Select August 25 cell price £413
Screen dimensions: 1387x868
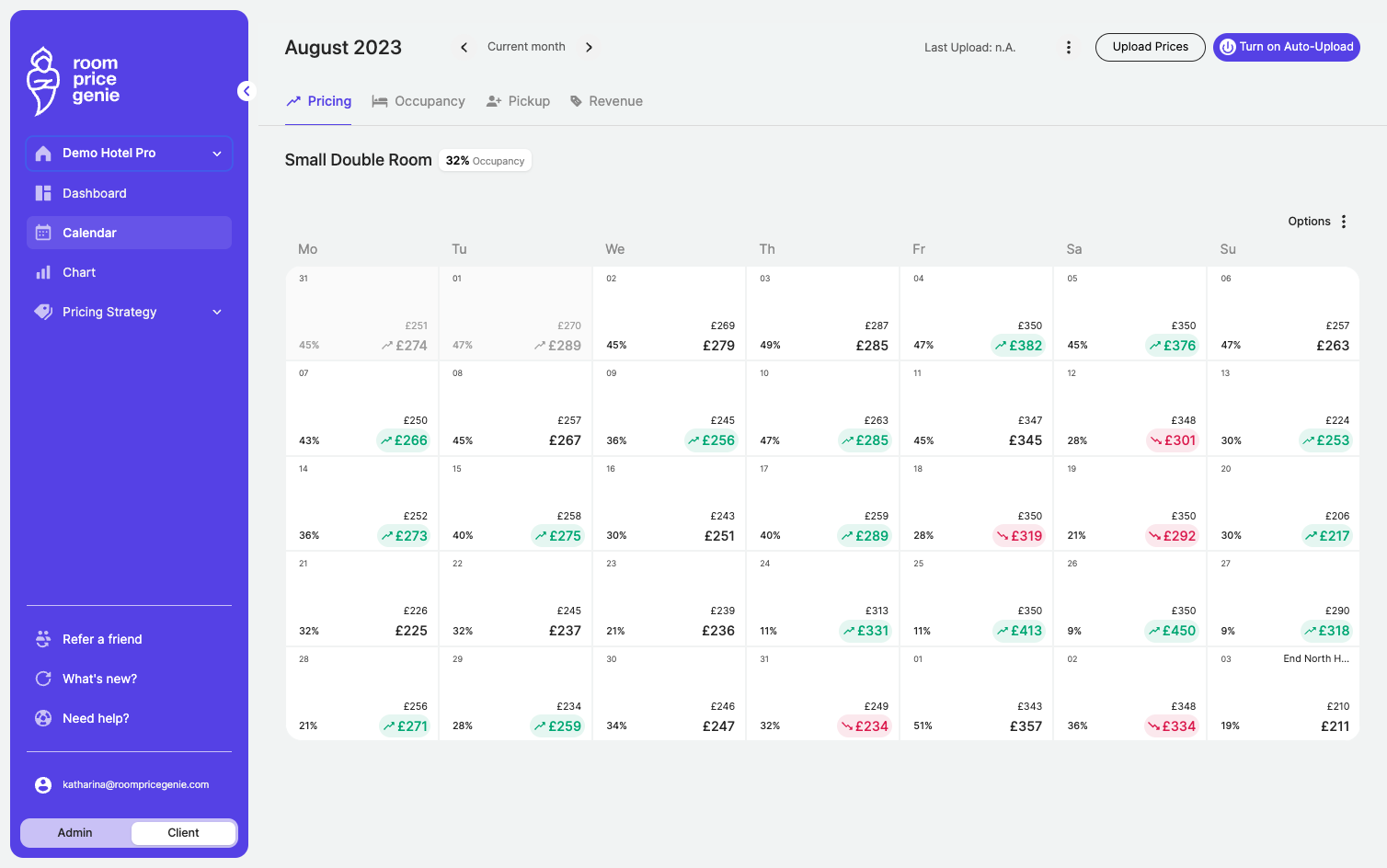(1019, 631)
